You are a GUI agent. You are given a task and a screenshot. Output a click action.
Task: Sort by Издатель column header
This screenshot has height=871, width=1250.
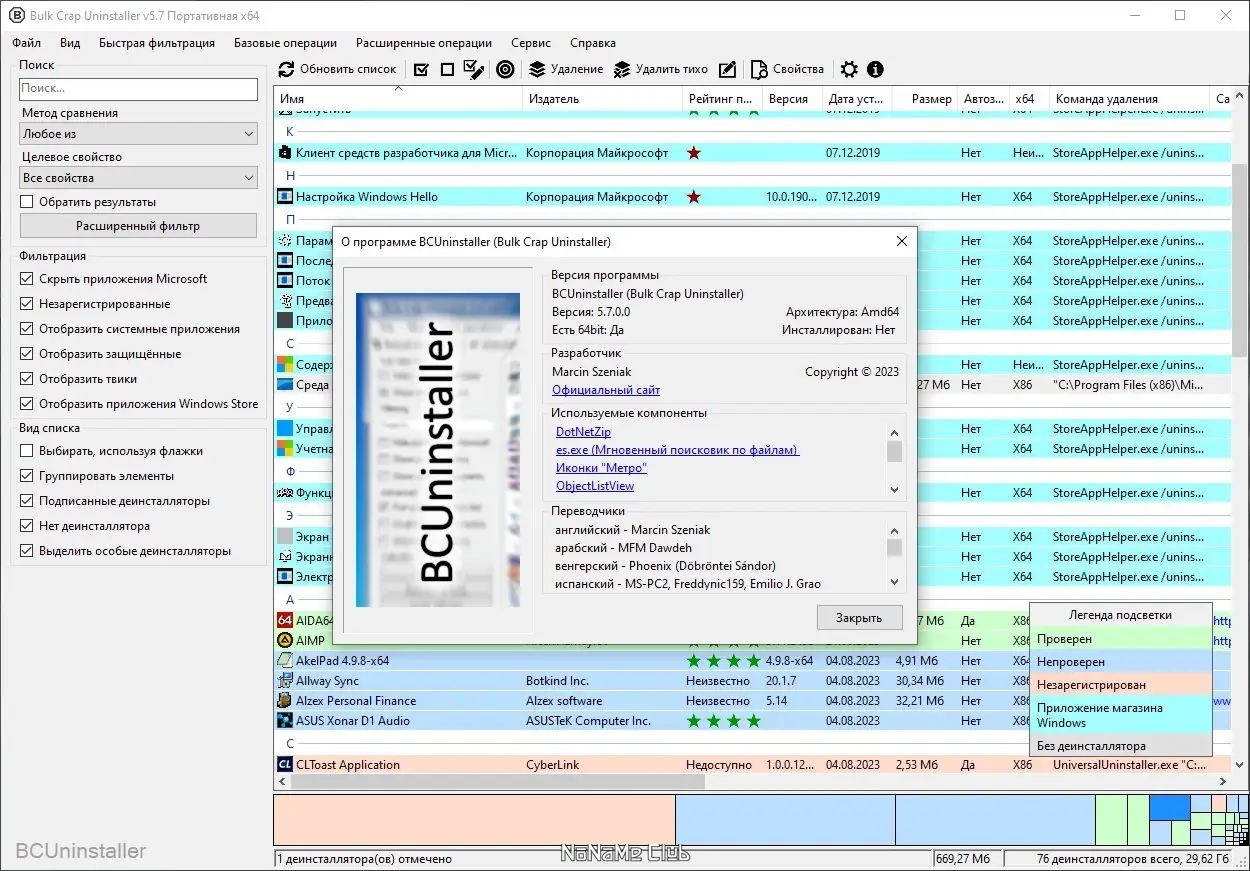click(x=603, y=99)
